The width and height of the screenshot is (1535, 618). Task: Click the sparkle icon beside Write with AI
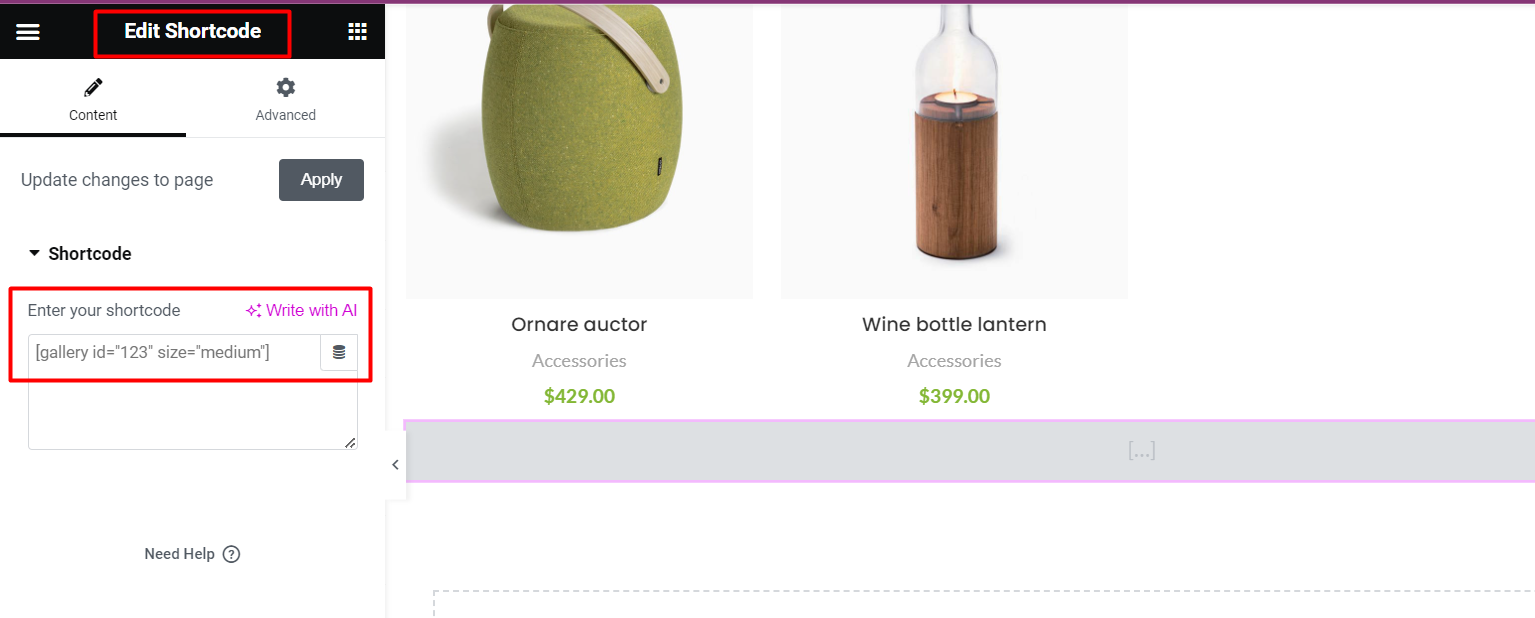click(254, 311)
